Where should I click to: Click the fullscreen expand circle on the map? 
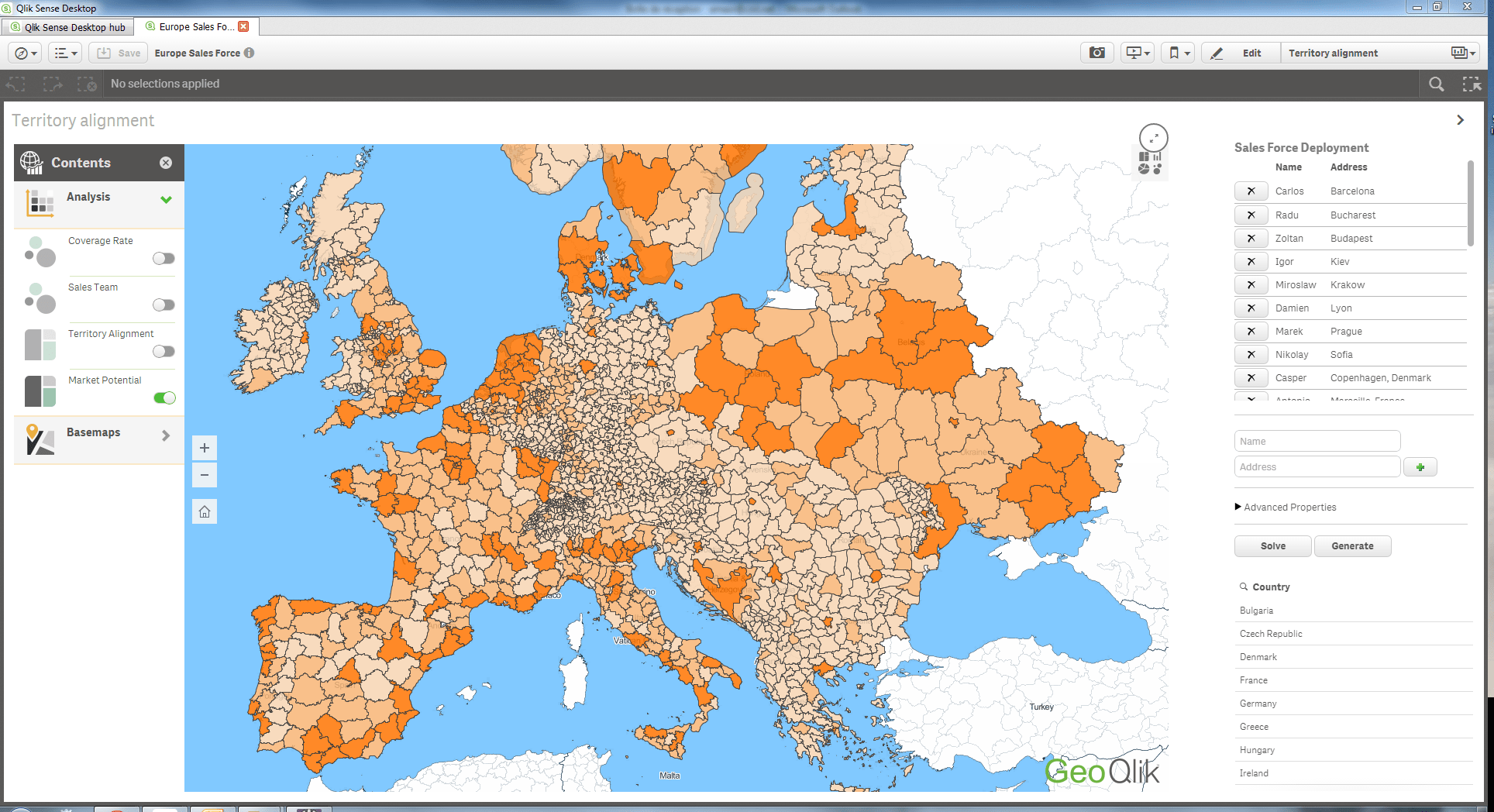1153,138
